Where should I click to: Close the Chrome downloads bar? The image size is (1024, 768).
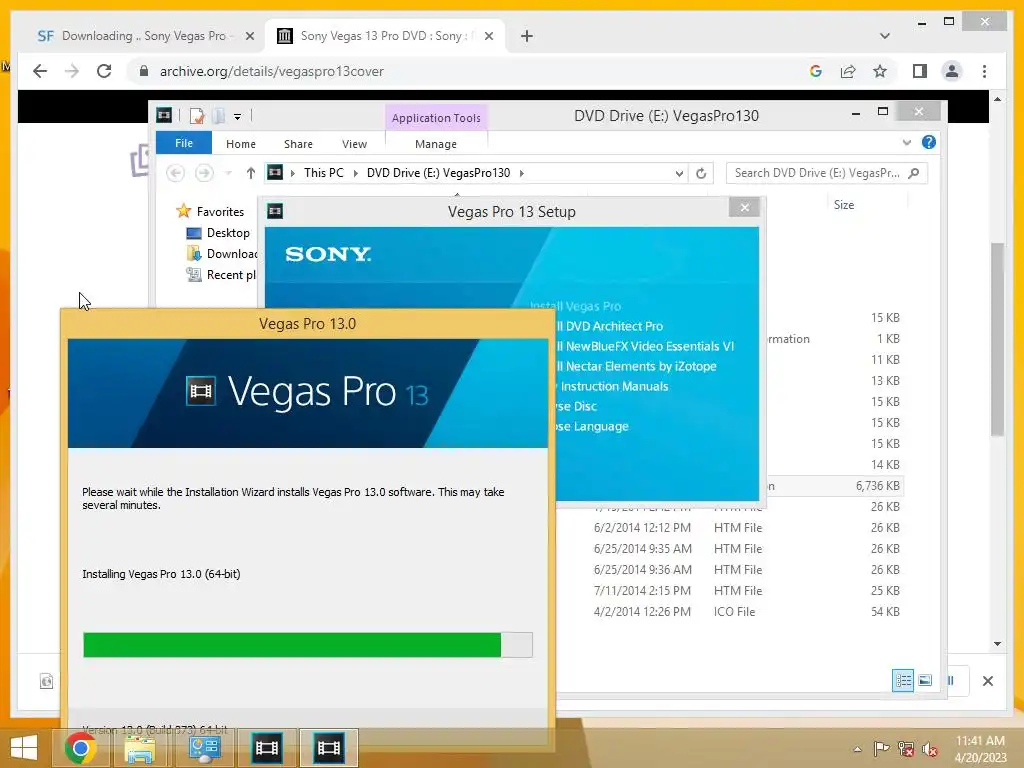pos(987,681)
